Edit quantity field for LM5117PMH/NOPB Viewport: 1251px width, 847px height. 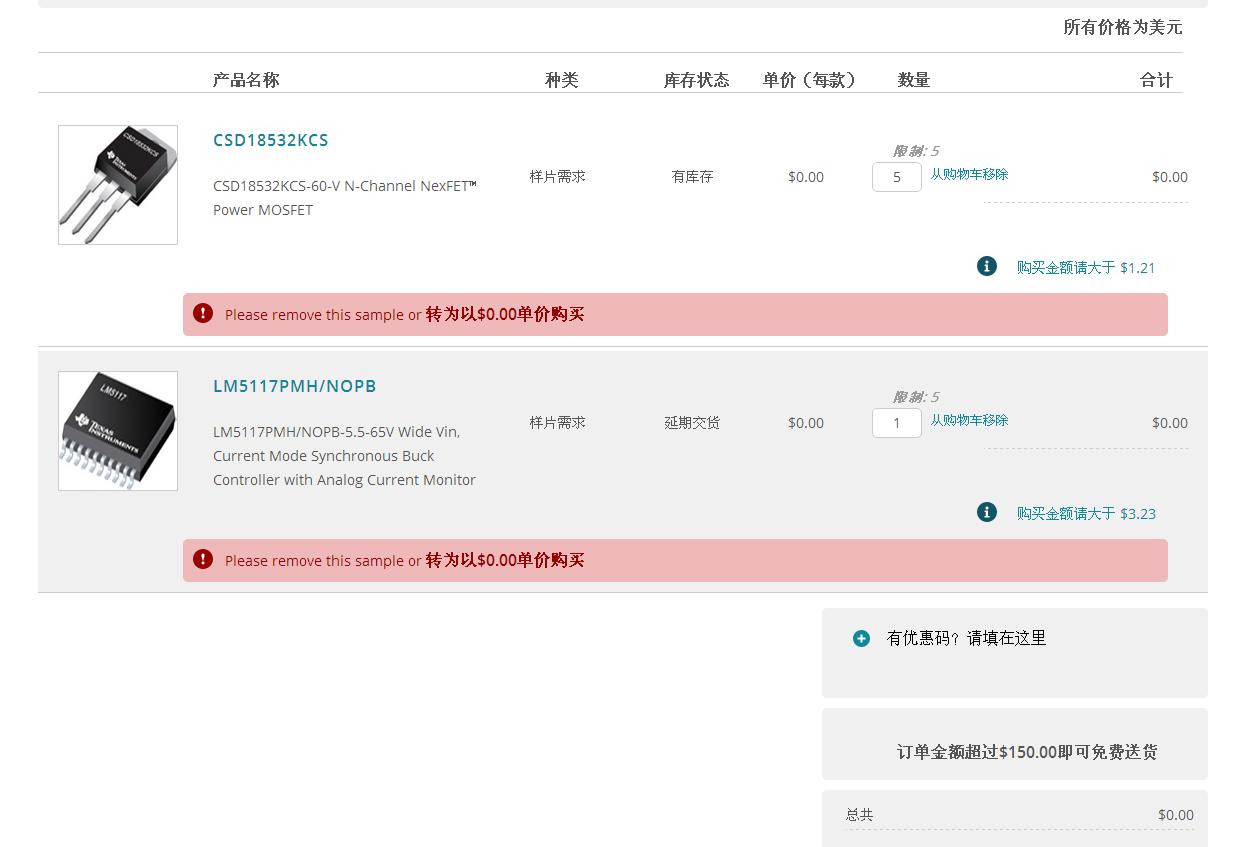point(897,423)
